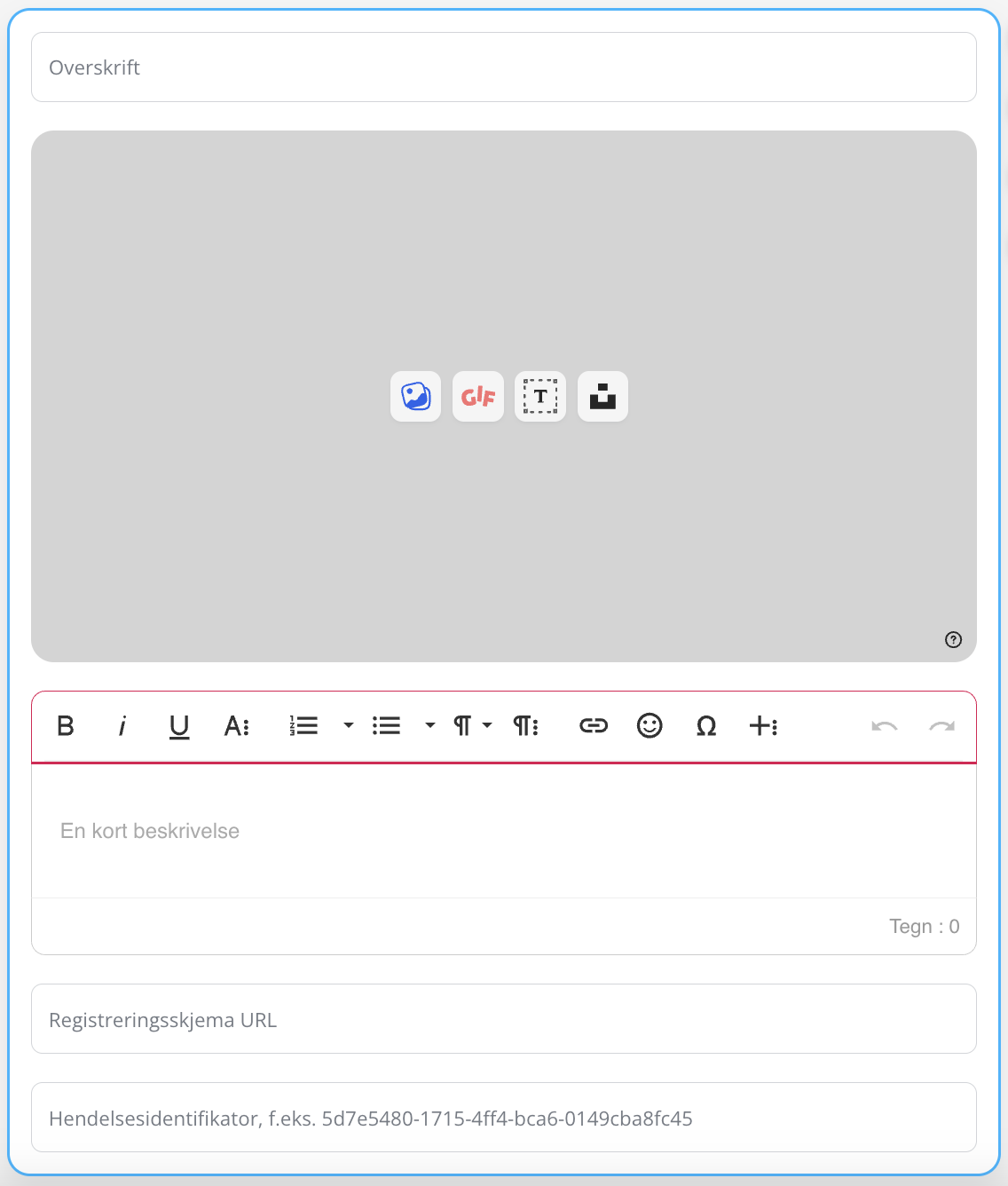Click the image upload icon
Viewport: 1008px width, 1186px height.
(415, 396)
